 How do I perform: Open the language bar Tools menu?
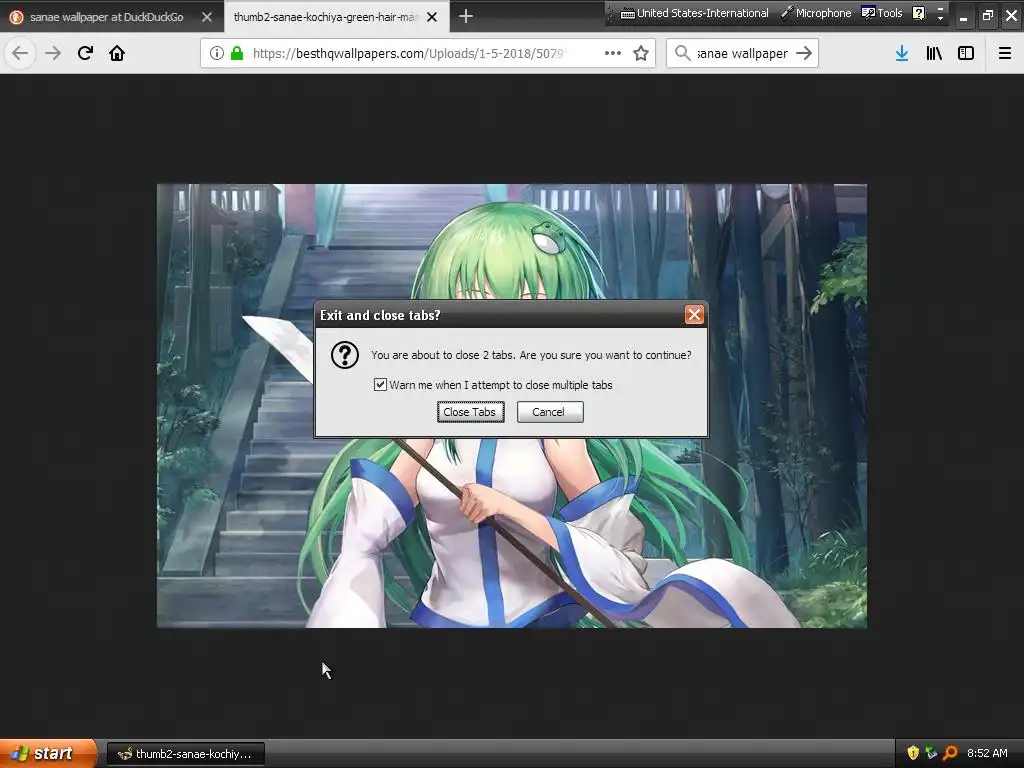click(x=882, y=13)
